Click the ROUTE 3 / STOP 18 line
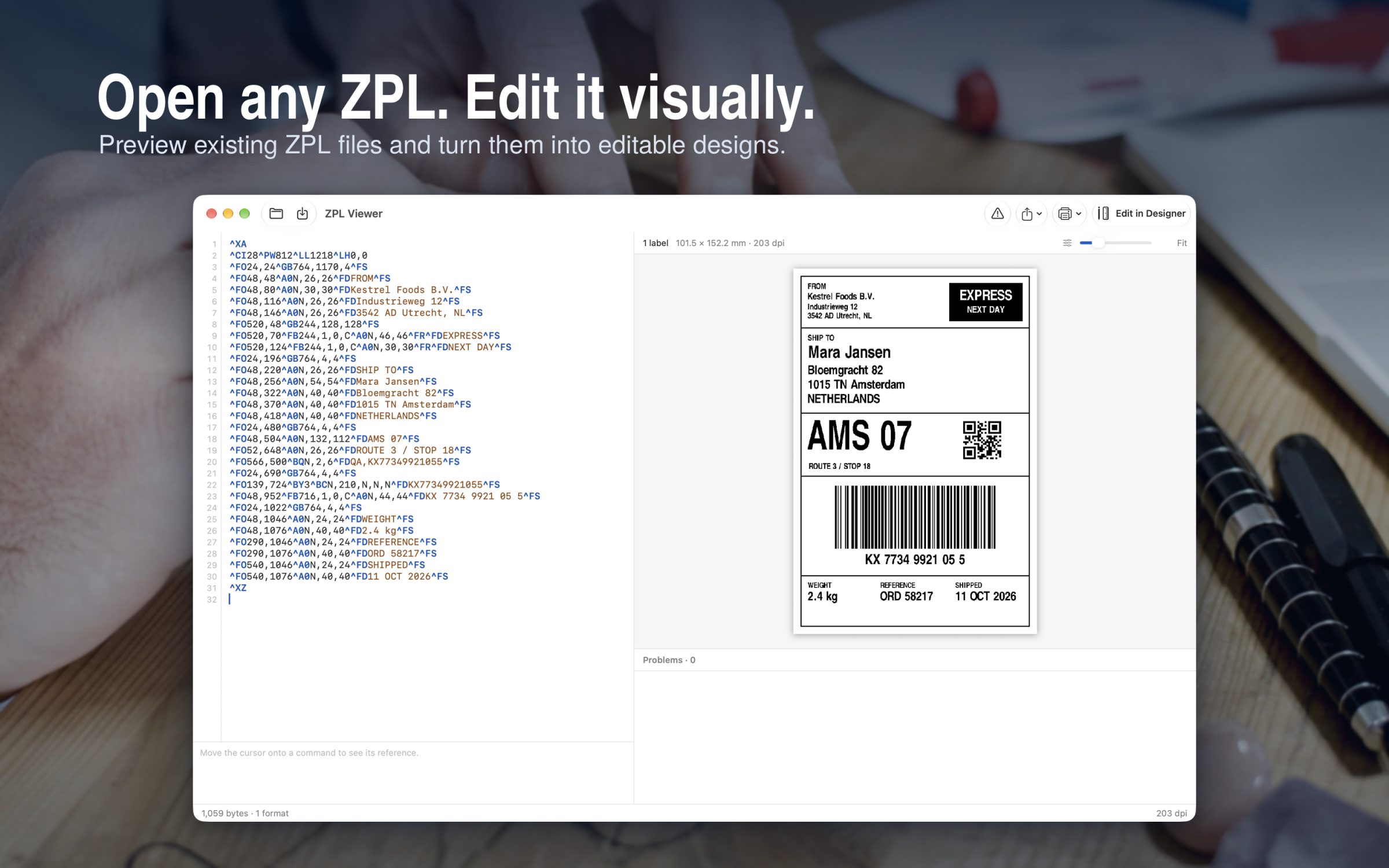The image size is (1389, 868). coord(350,450)
